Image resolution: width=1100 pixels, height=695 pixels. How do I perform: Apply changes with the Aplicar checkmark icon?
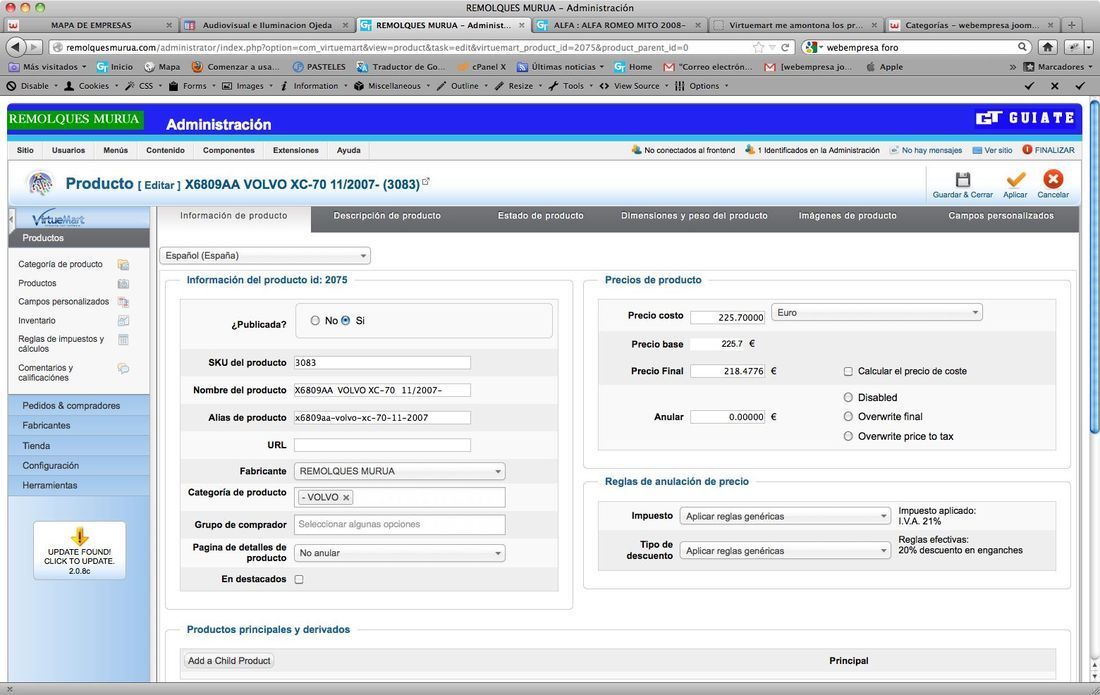pyautogui.click(x=1015, y=179)
